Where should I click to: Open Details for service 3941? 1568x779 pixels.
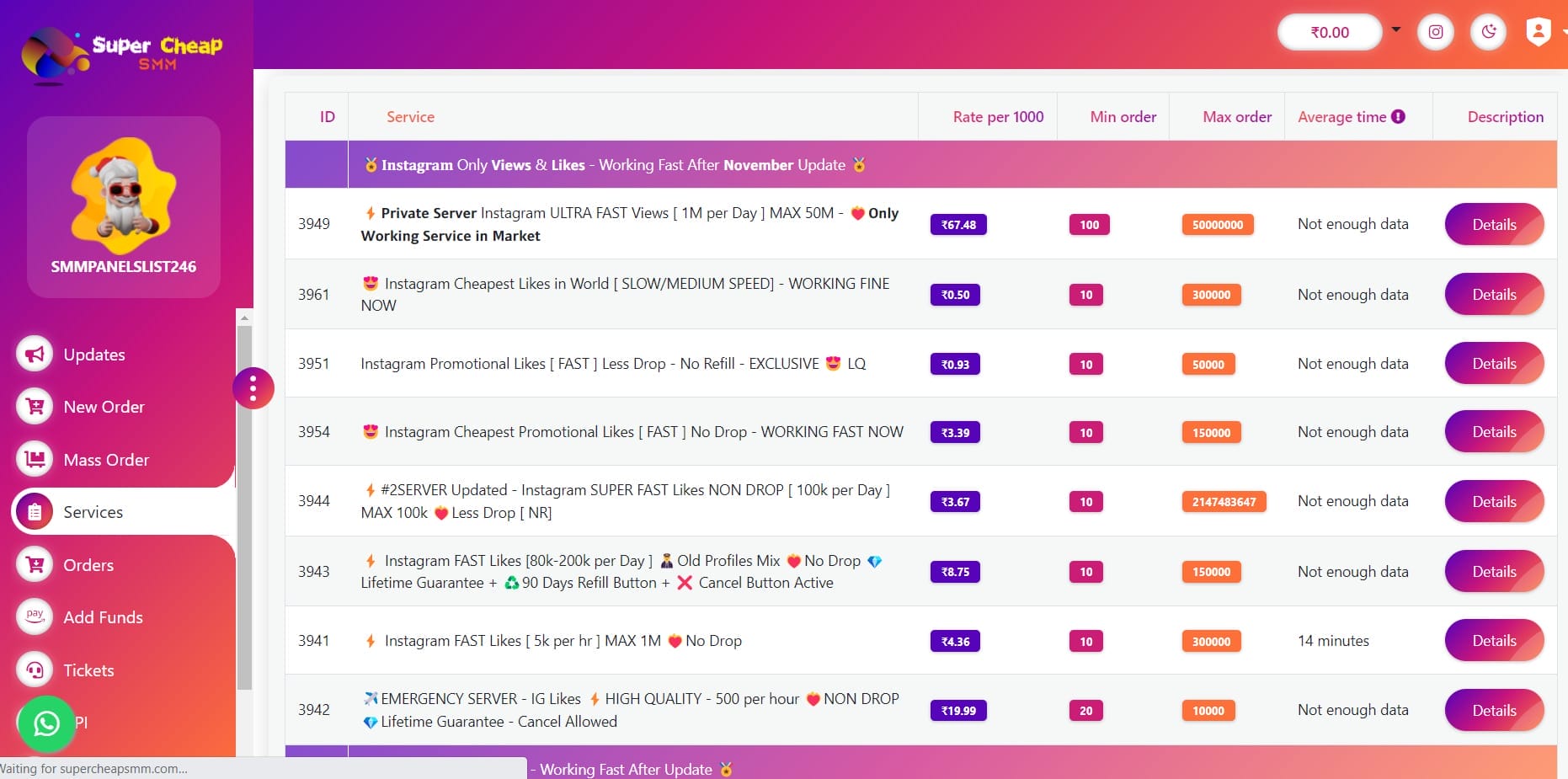tap(1494, 640)
